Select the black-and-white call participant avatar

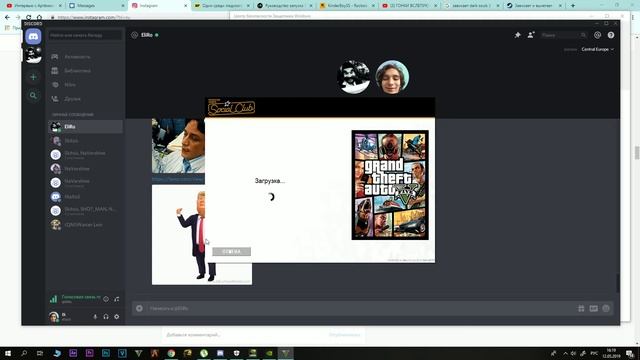pos(354,77)
